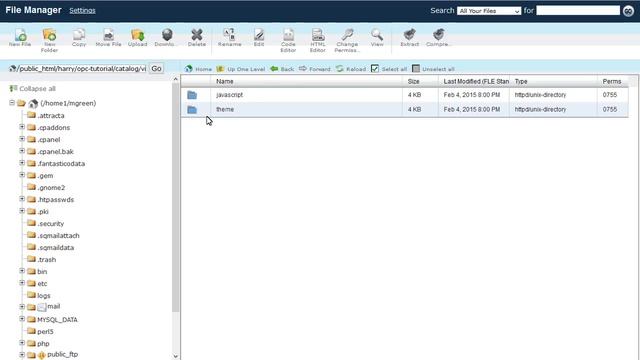Sort by Perms column header

(x=611, y=82)
